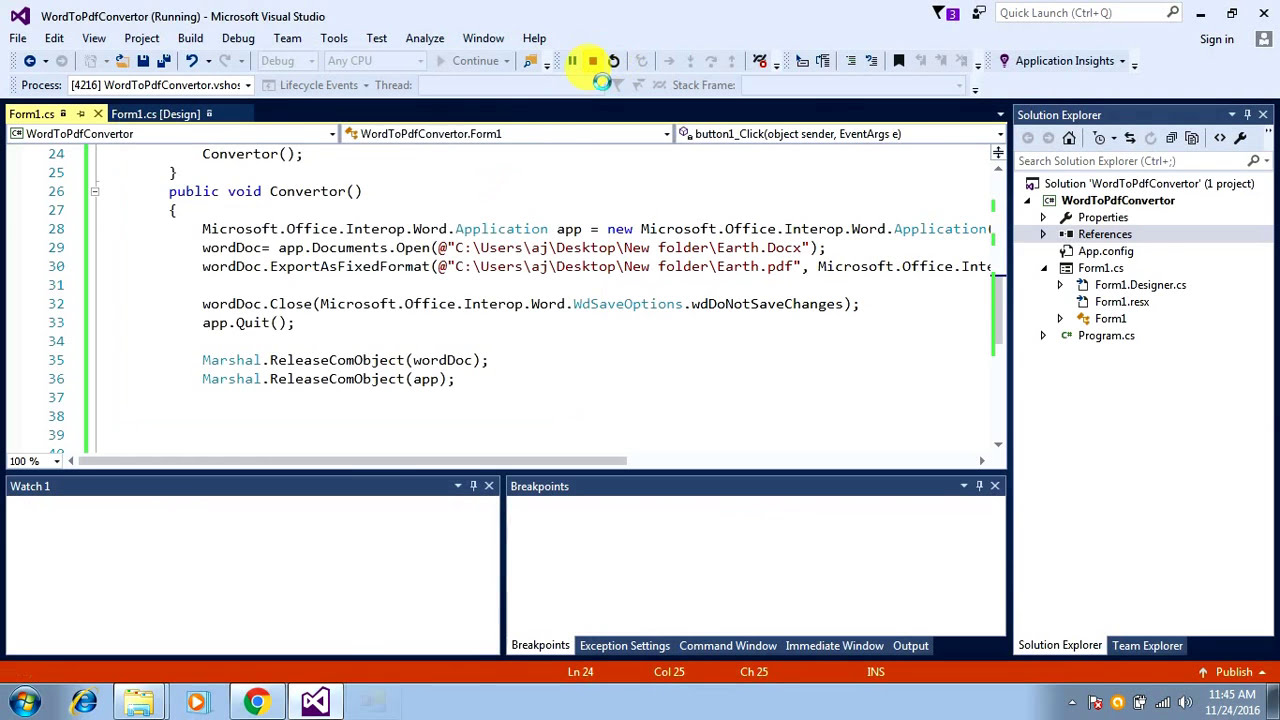Select Form1.resx in Solution Explorer
This screenshot has width=1280, height=720.
(x=1121, y=302)
